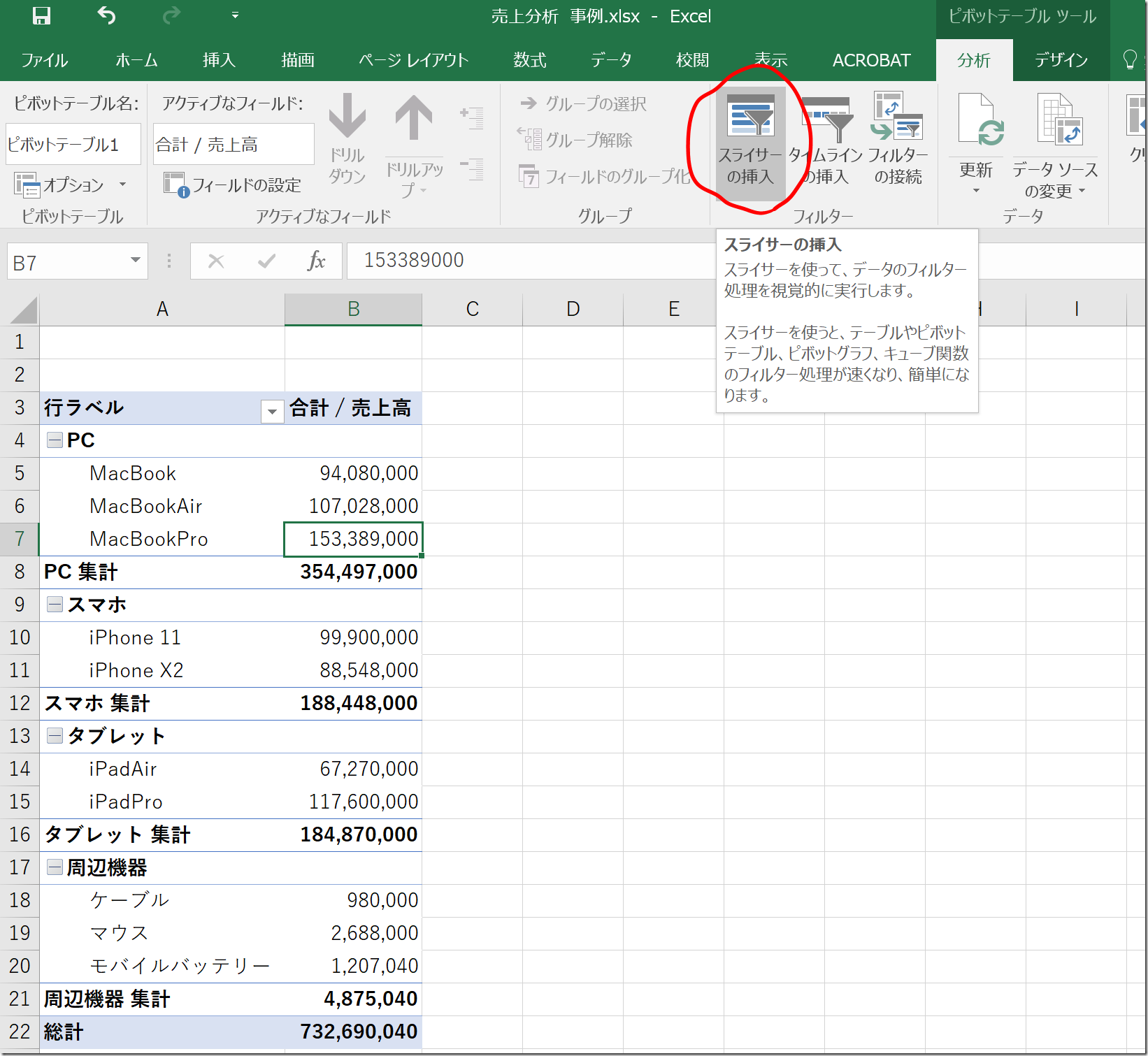Screen dimensions: 1148x1056
Task: Click グループの選択 command
Action: 583,103
